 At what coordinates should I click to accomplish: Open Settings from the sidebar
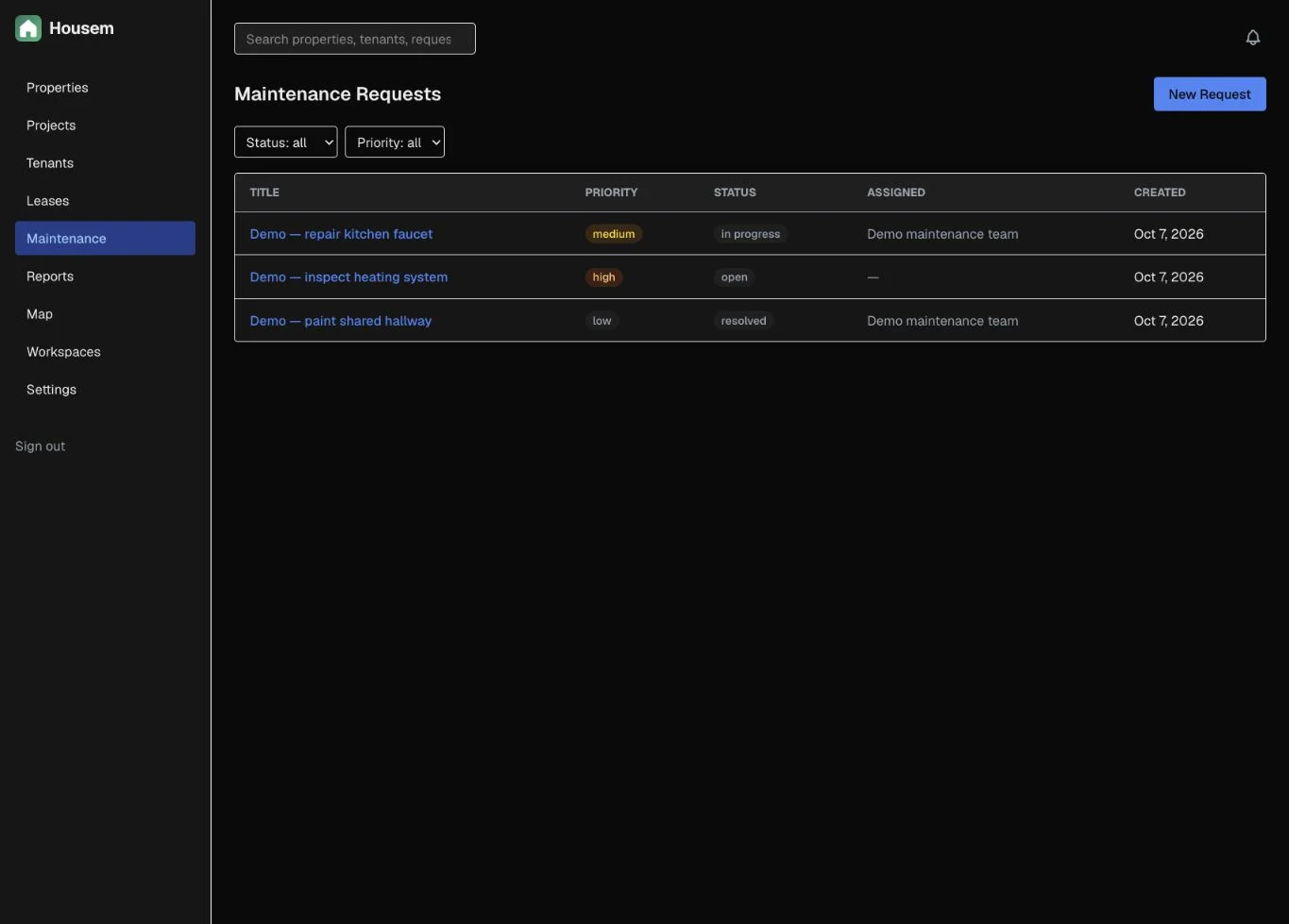(105, 390)
